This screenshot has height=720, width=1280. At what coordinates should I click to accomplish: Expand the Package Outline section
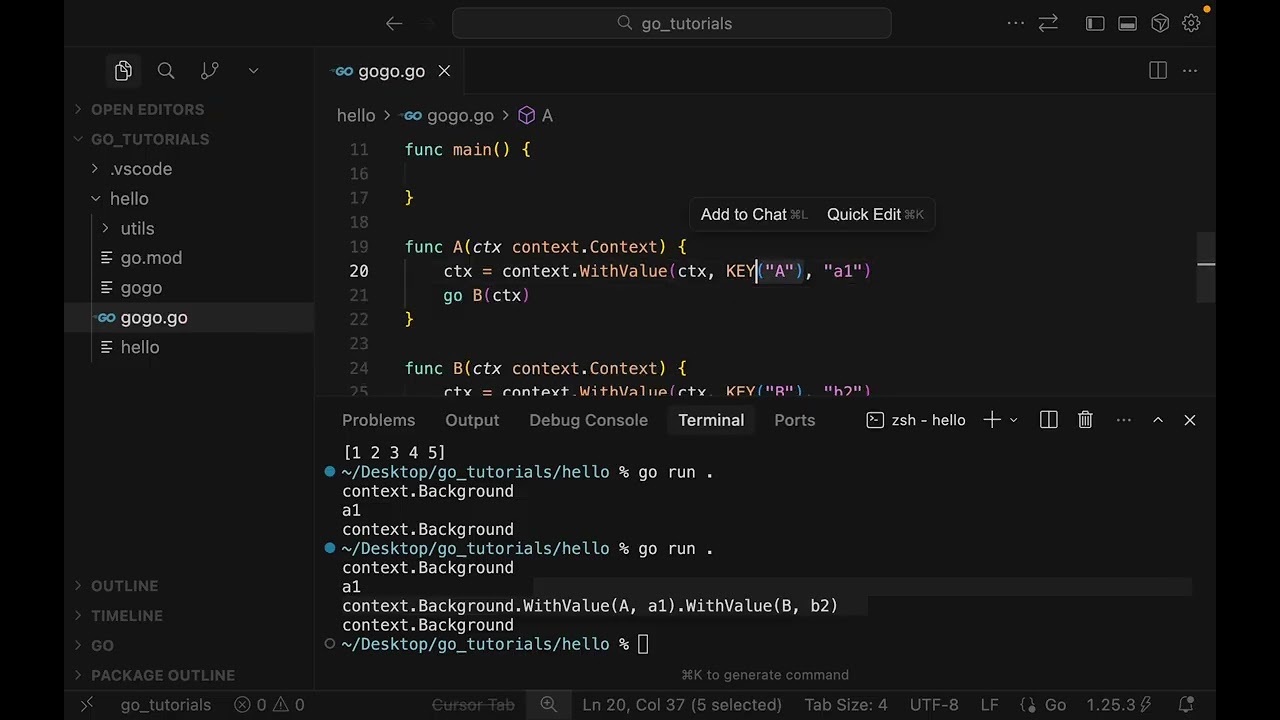point(190,675)
